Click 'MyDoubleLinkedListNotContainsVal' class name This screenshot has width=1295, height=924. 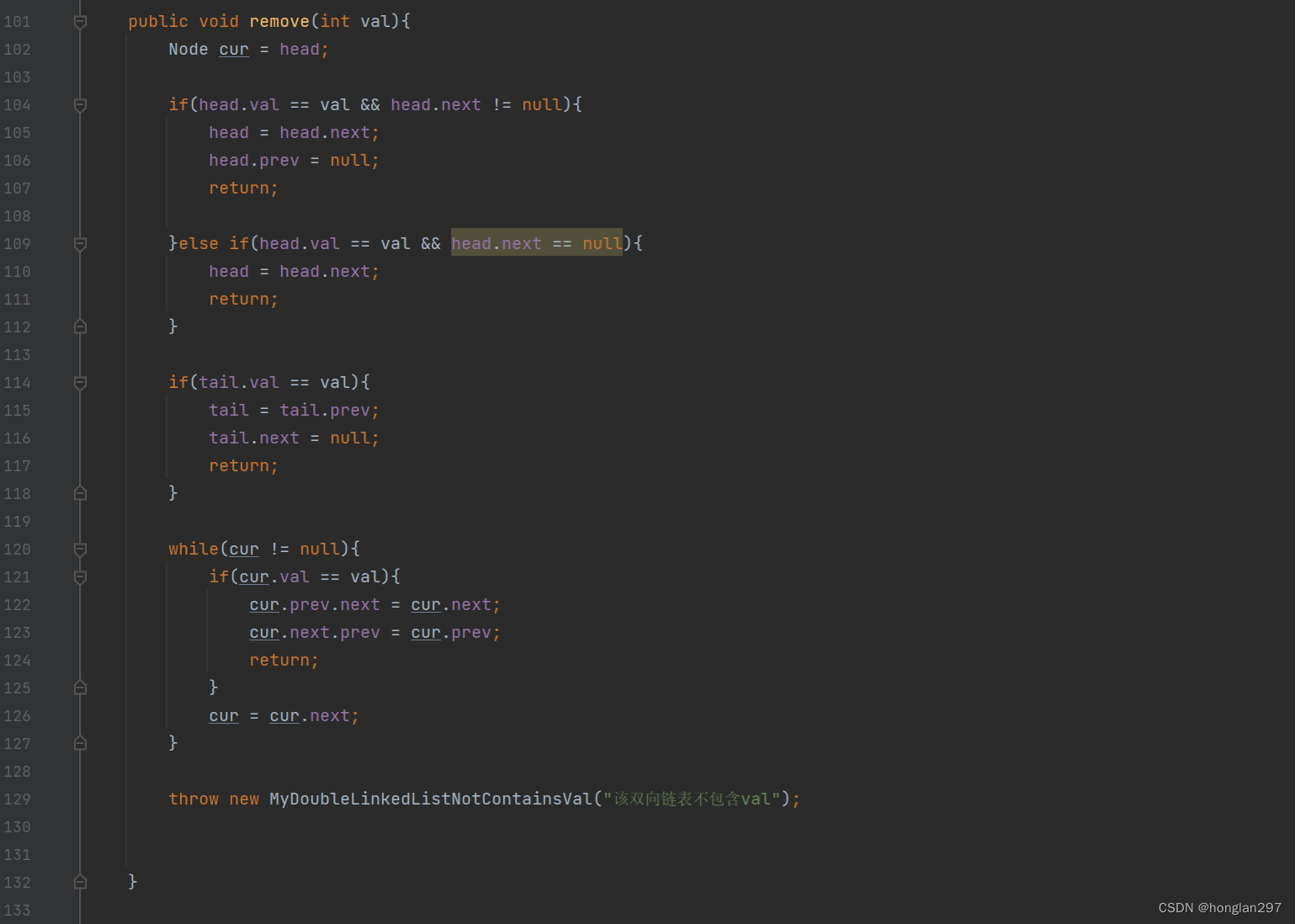coord(431,799)
